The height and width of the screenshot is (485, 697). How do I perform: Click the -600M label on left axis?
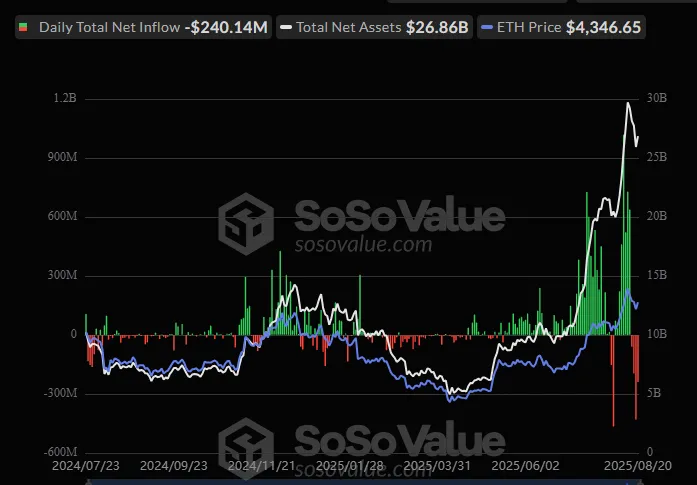pos(59,452)
